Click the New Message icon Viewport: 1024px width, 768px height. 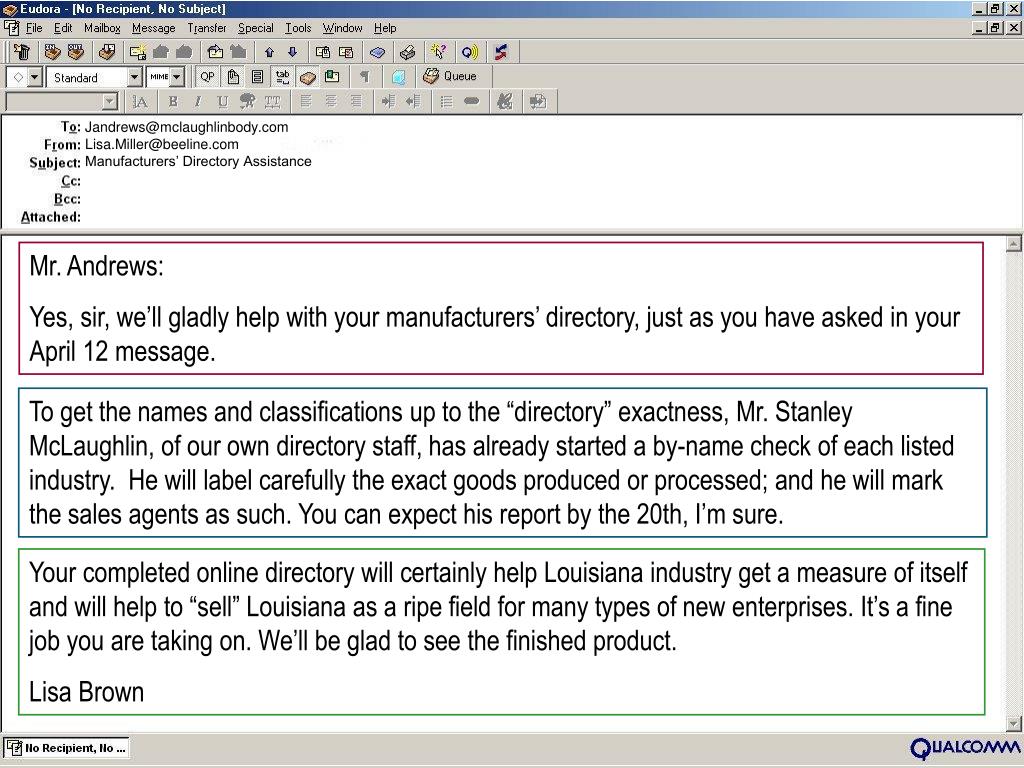(x=138, y=52)
